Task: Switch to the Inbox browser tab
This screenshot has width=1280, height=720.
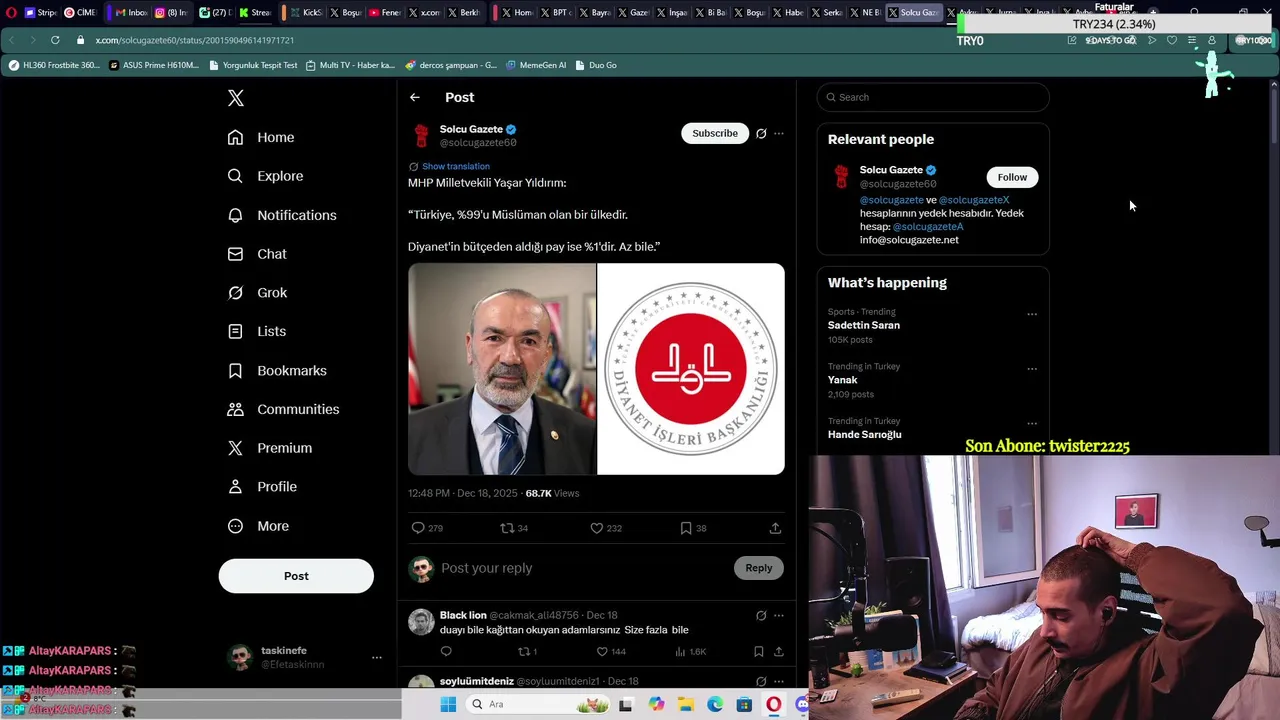Action: [130, 13]
